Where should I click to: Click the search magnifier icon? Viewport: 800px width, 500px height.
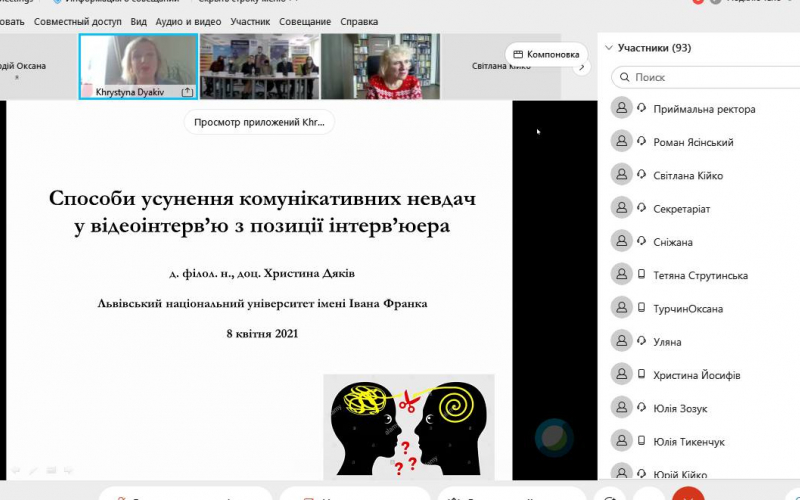pyautogui.click(x=624, y=78)
